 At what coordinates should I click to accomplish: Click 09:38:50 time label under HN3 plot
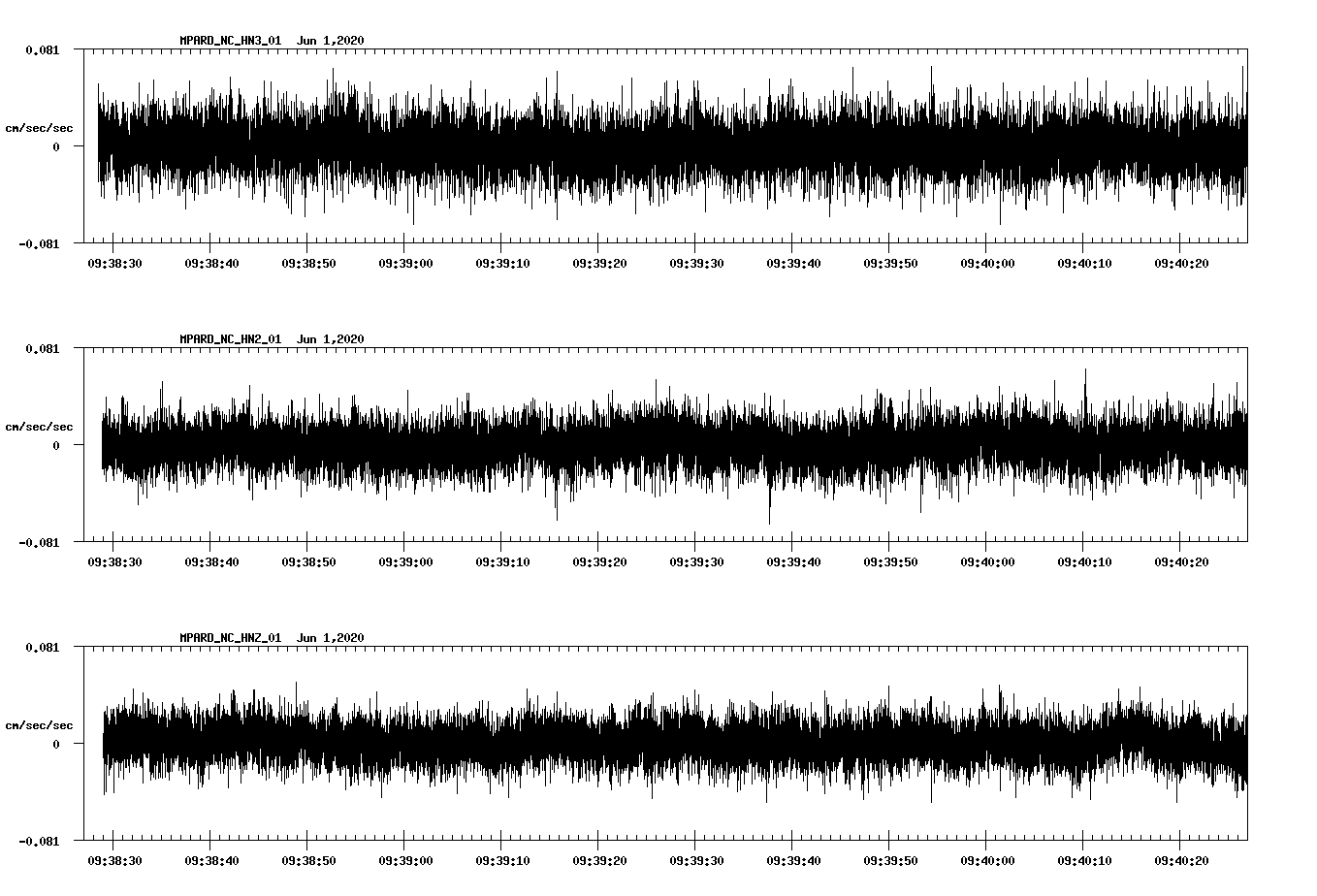308,263
